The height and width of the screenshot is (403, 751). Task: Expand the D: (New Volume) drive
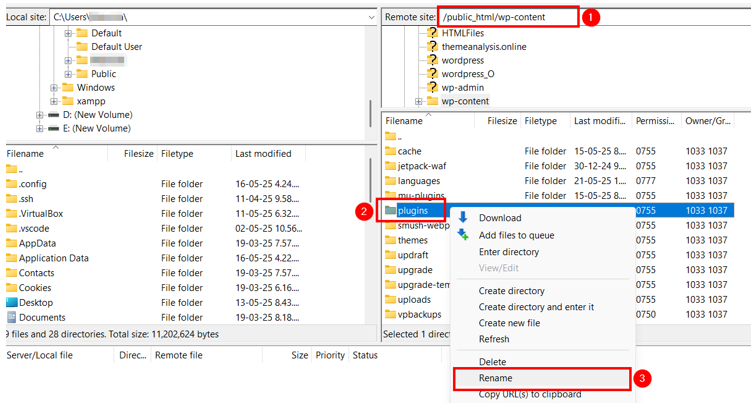[39, 115]
